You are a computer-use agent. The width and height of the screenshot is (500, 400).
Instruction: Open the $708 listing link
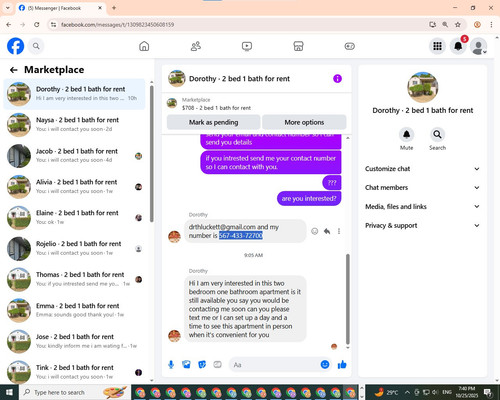[216, 108]
